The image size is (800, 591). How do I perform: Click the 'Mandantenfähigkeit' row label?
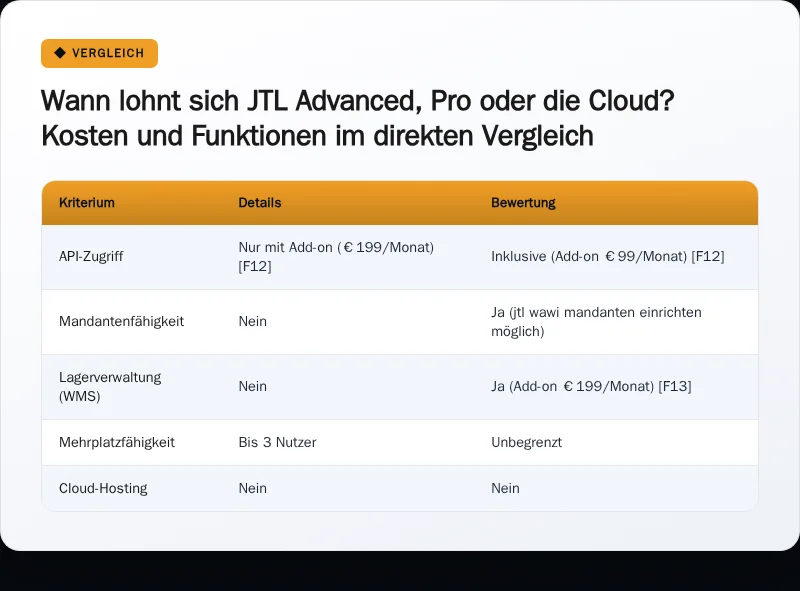[x=121, y=322]
